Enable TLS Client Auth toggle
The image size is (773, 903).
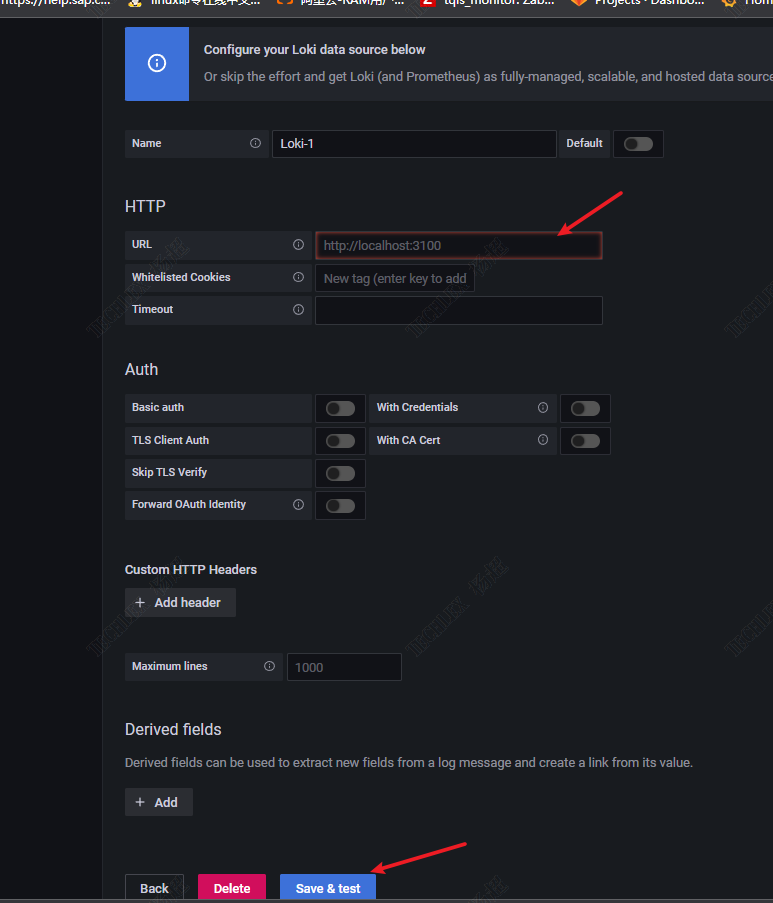coord(340,441)
